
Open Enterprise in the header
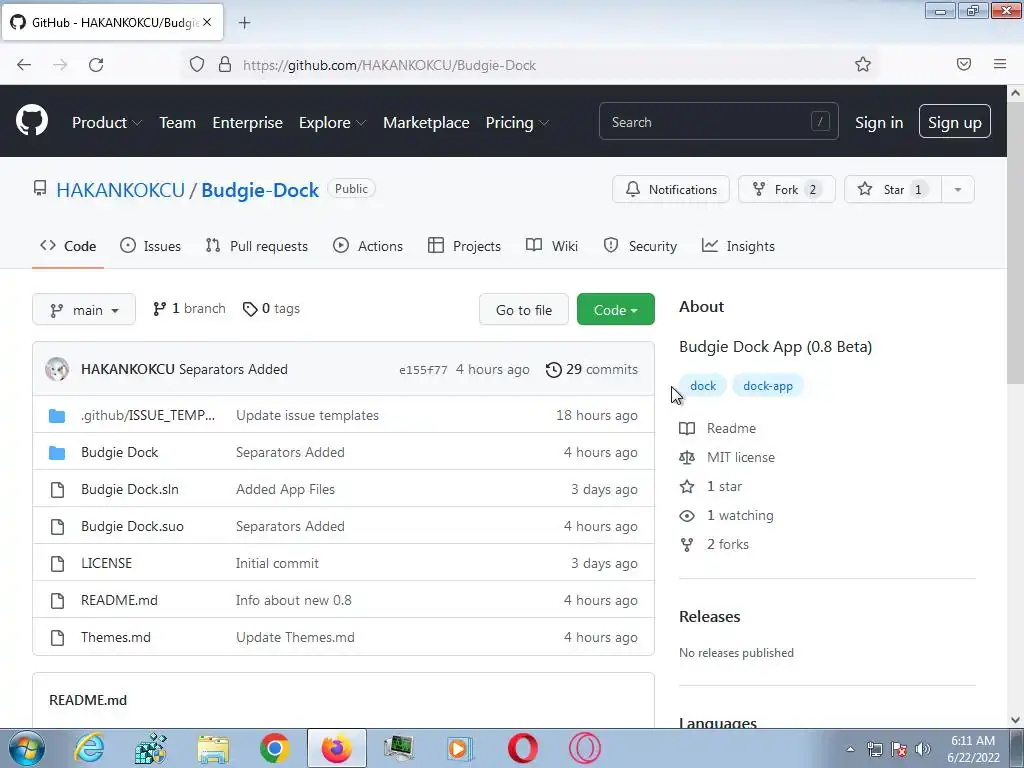(248, 122)
